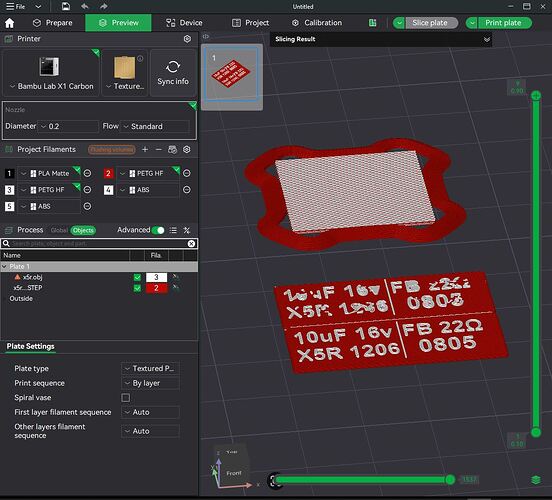Image resolution: width=552 pixels, height=500 pixels.
Task: Click edit settings icon for x5r.obj
Action: coord(175,277)
